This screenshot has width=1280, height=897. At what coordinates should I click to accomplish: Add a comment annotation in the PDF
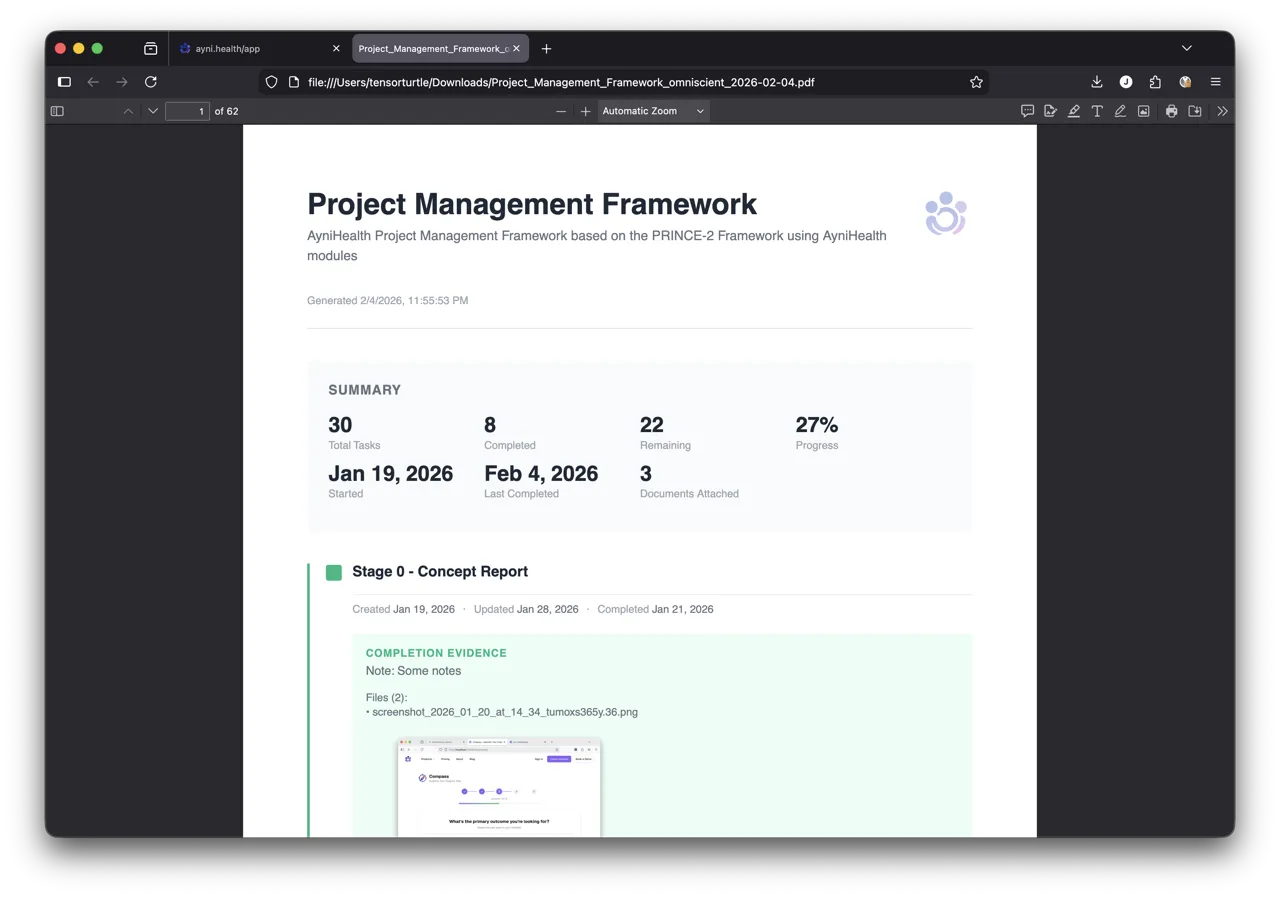(1027, 111)
